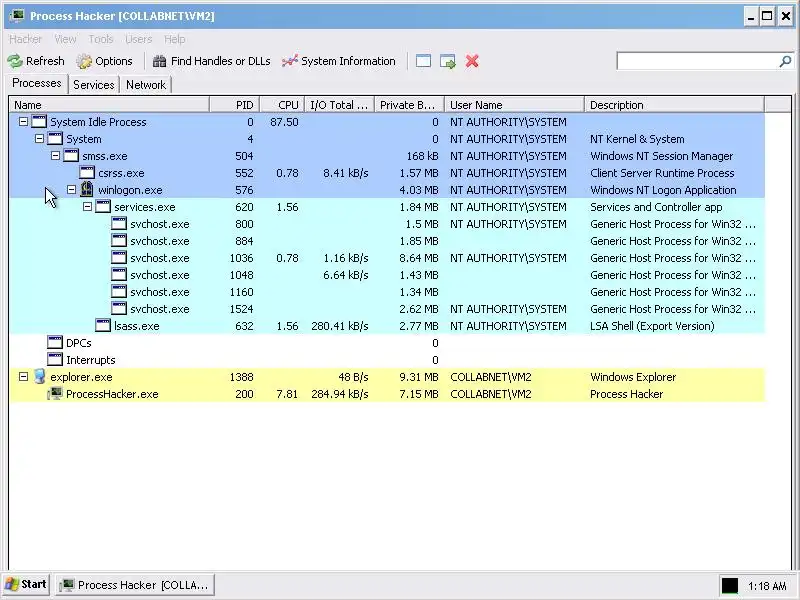Click the Refresh toolbar button

pyautogui.click(x=36, y=61)
